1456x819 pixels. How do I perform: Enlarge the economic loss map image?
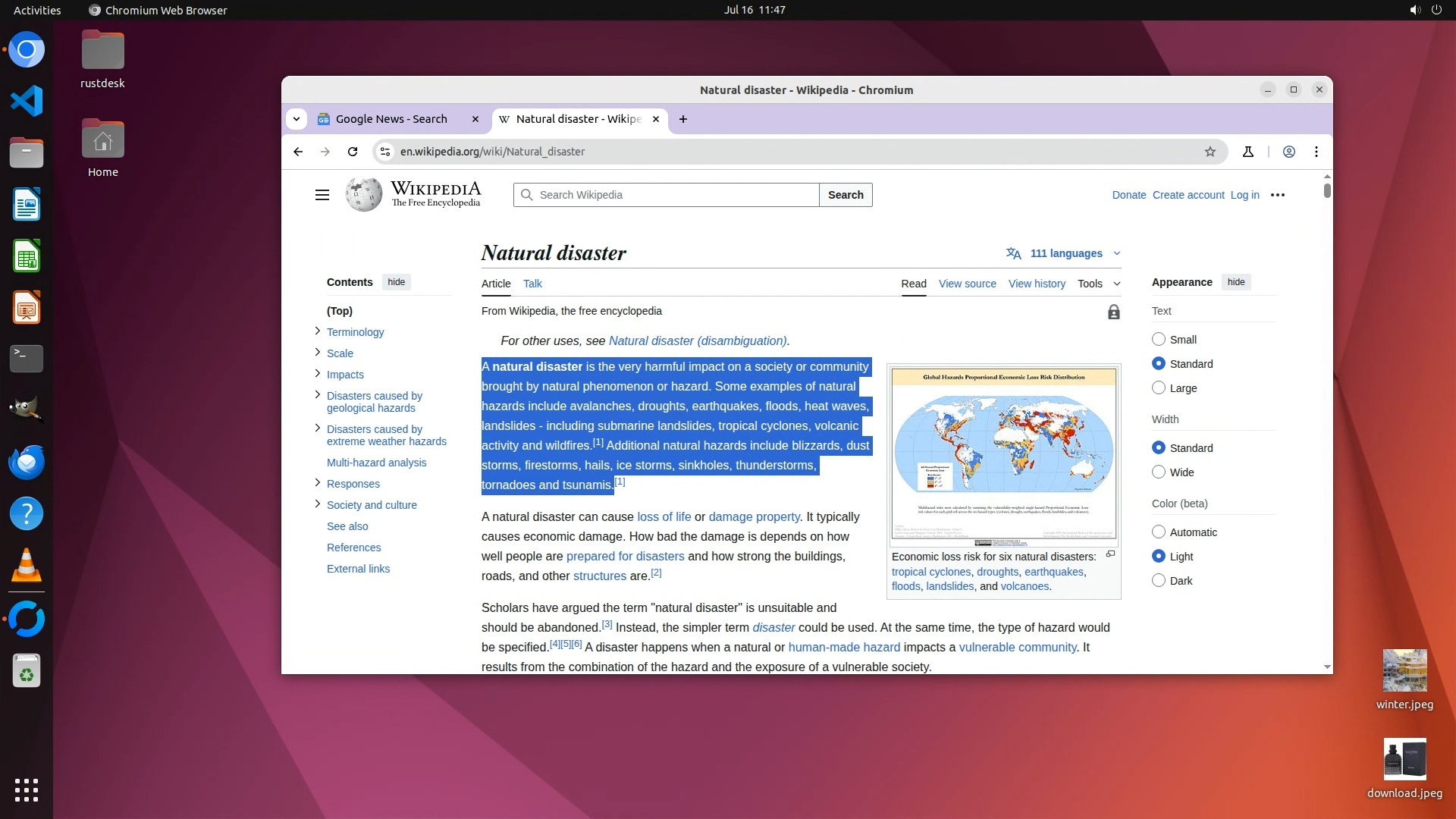(1110, 554)
